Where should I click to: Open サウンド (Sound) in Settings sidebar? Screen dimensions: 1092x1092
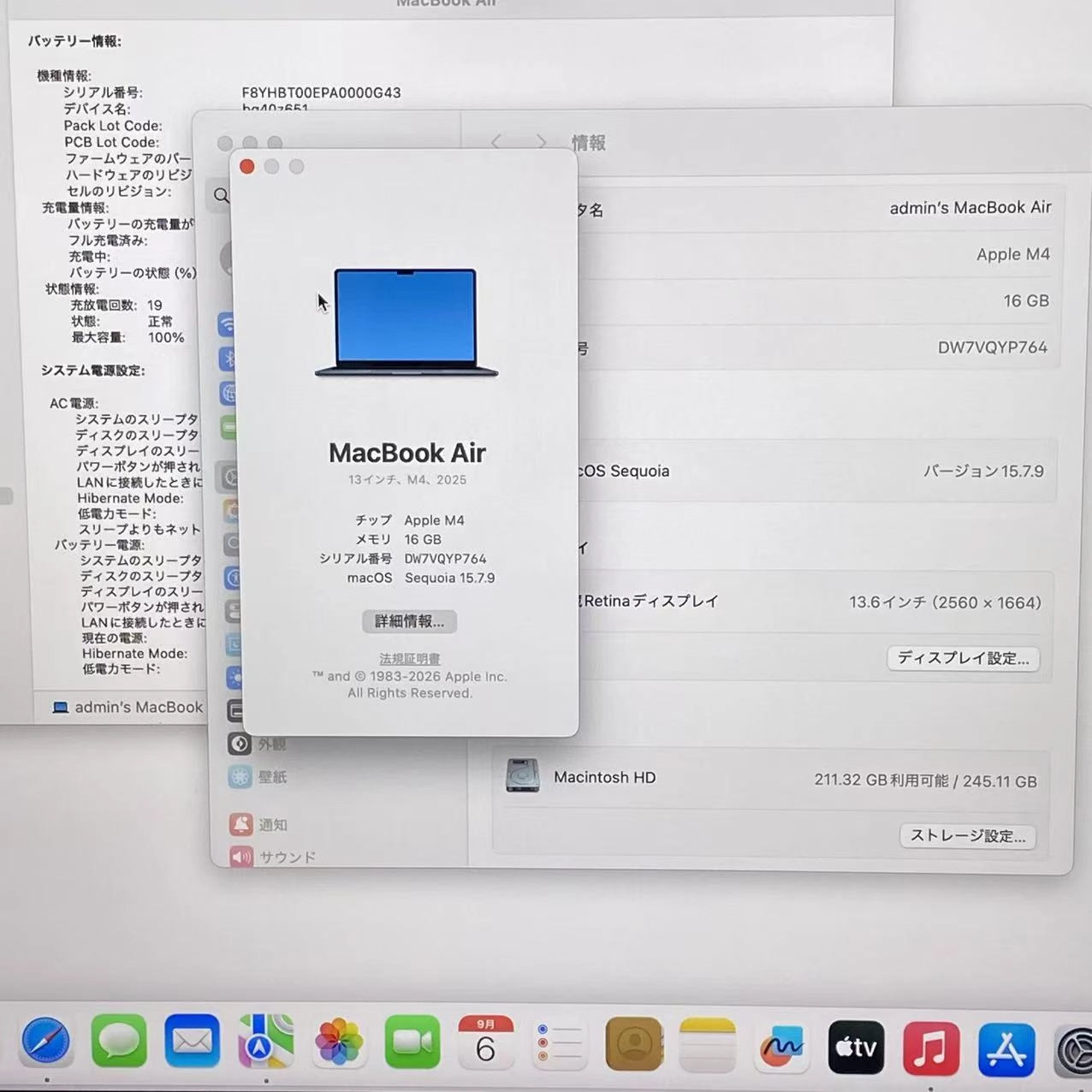(x=272, y=856)
